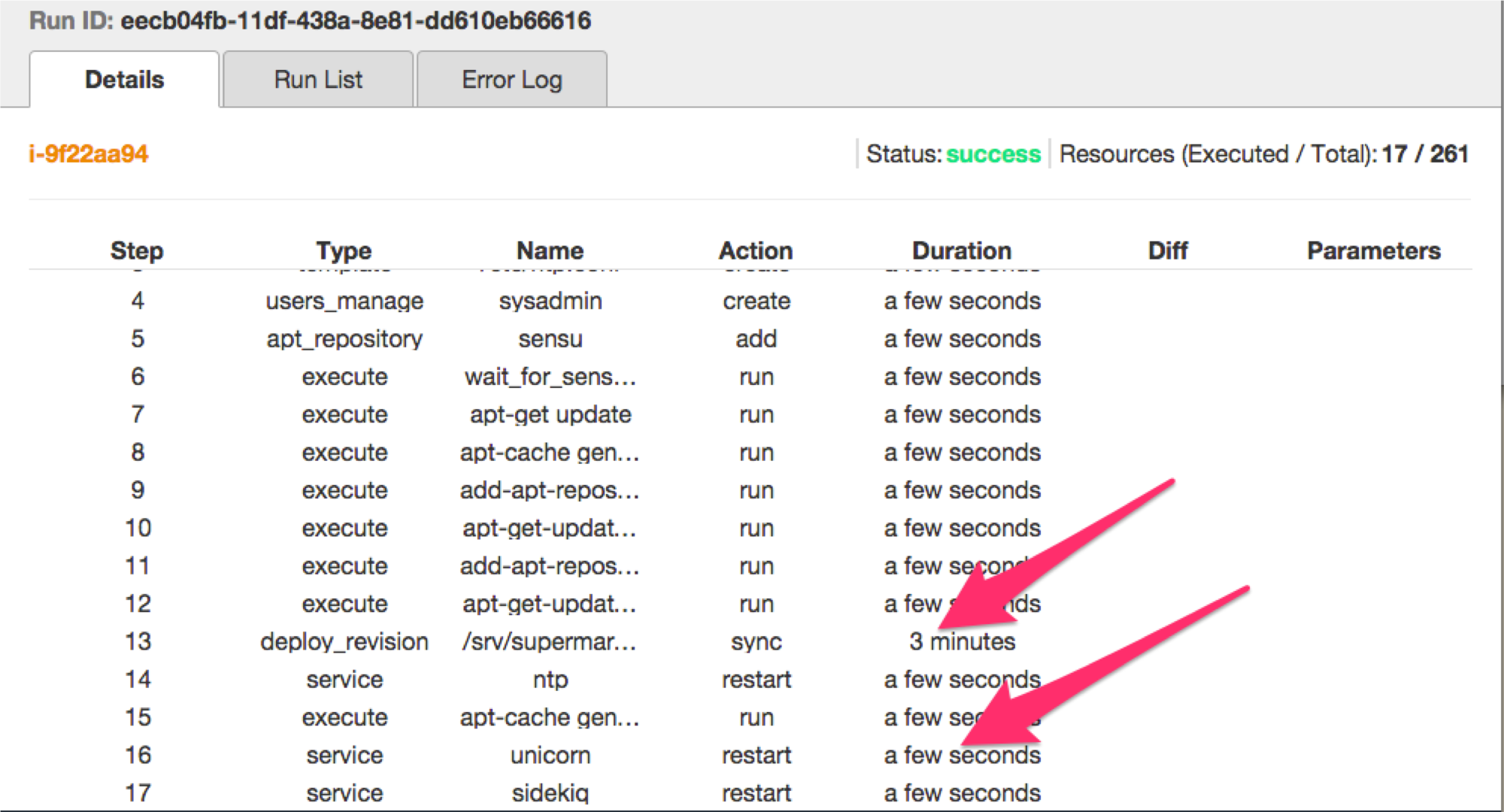The image size is (1504, 812).
Task: Click the Parameters column header
Action: tap(1373, 250)
